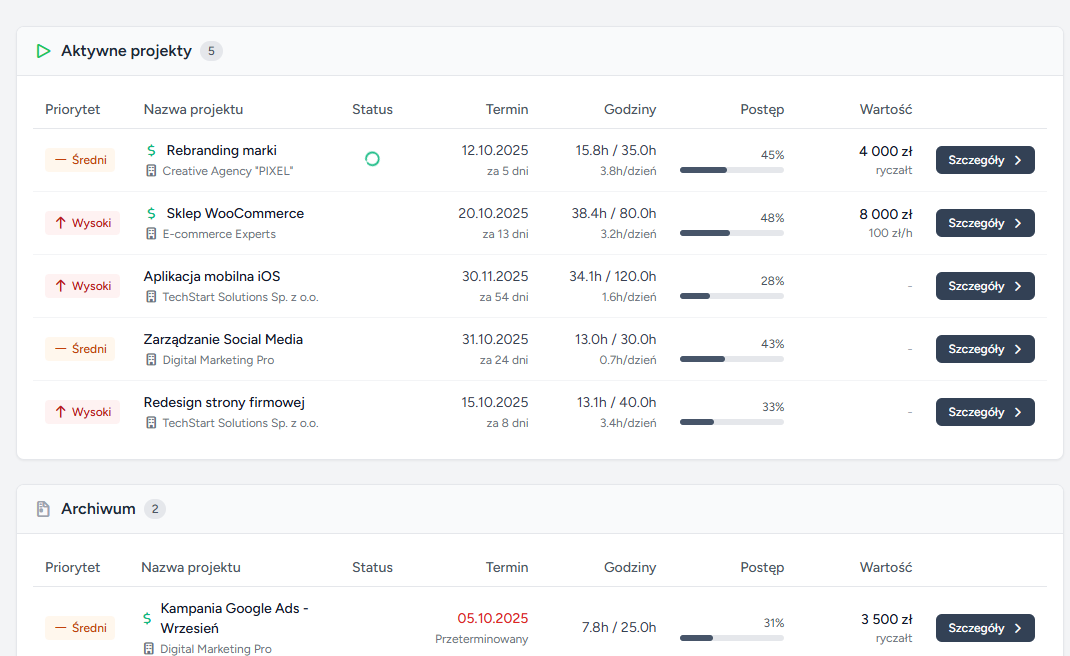The width and height of the screenshot is (1070, 656).
Task: Click the Wysoki priority badge for Aplikacja mobilna iOS
Action: [x=82, y=286]
